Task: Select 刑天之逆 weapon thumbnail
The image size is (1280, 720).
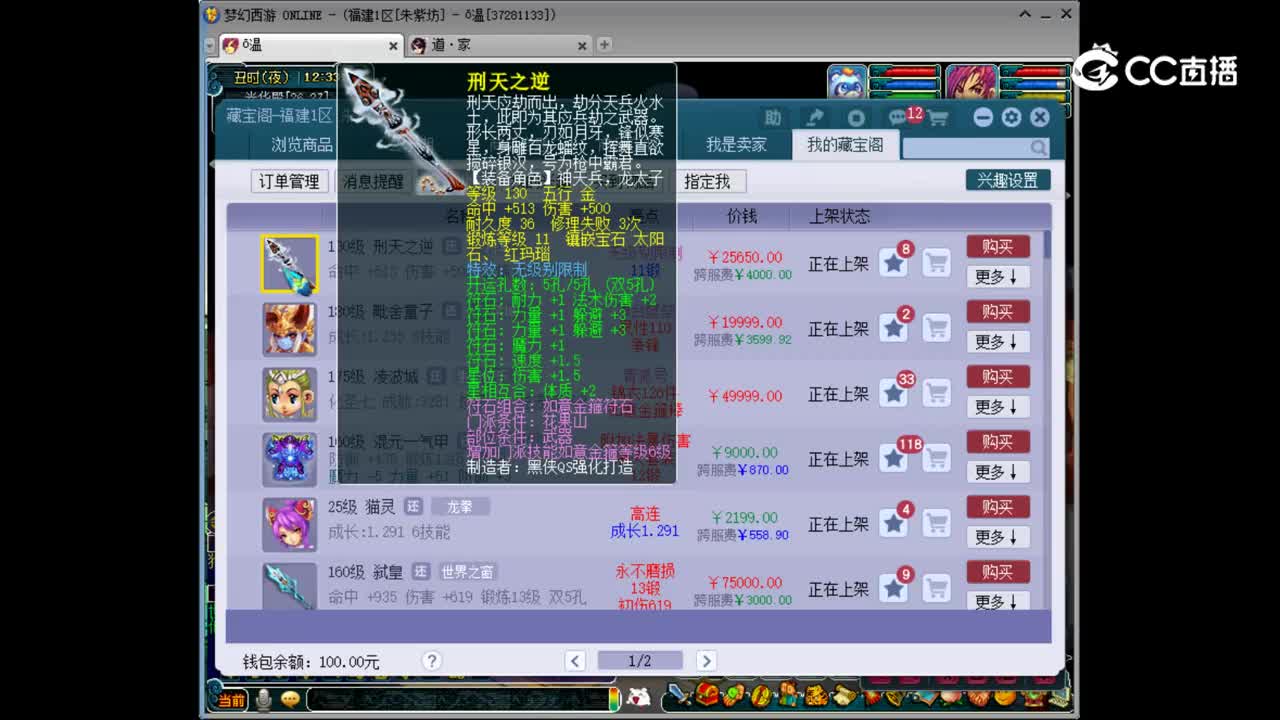Action: click(x=290, y=264)
